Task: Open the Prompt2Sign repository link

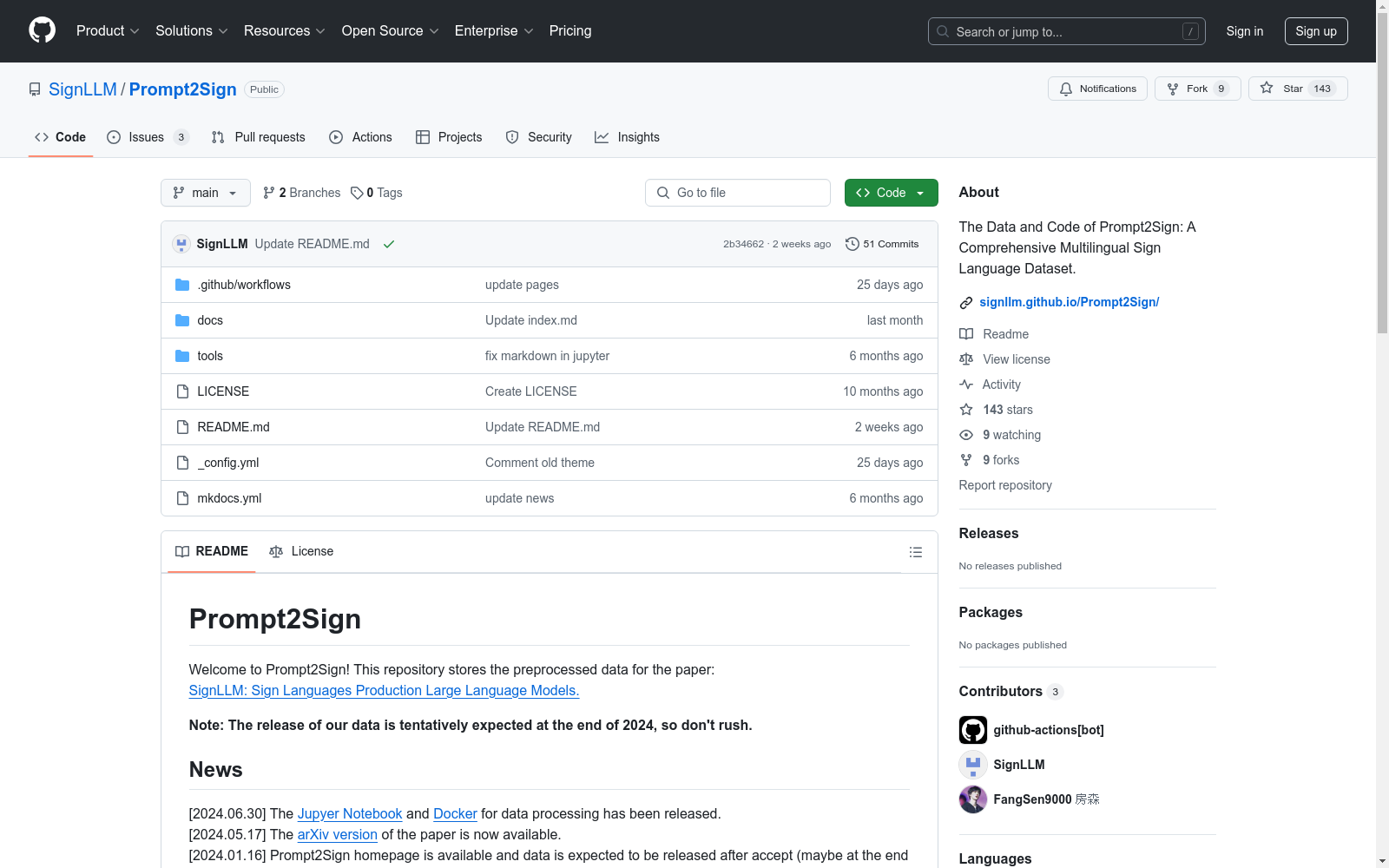Action: [x=183, y=89]
